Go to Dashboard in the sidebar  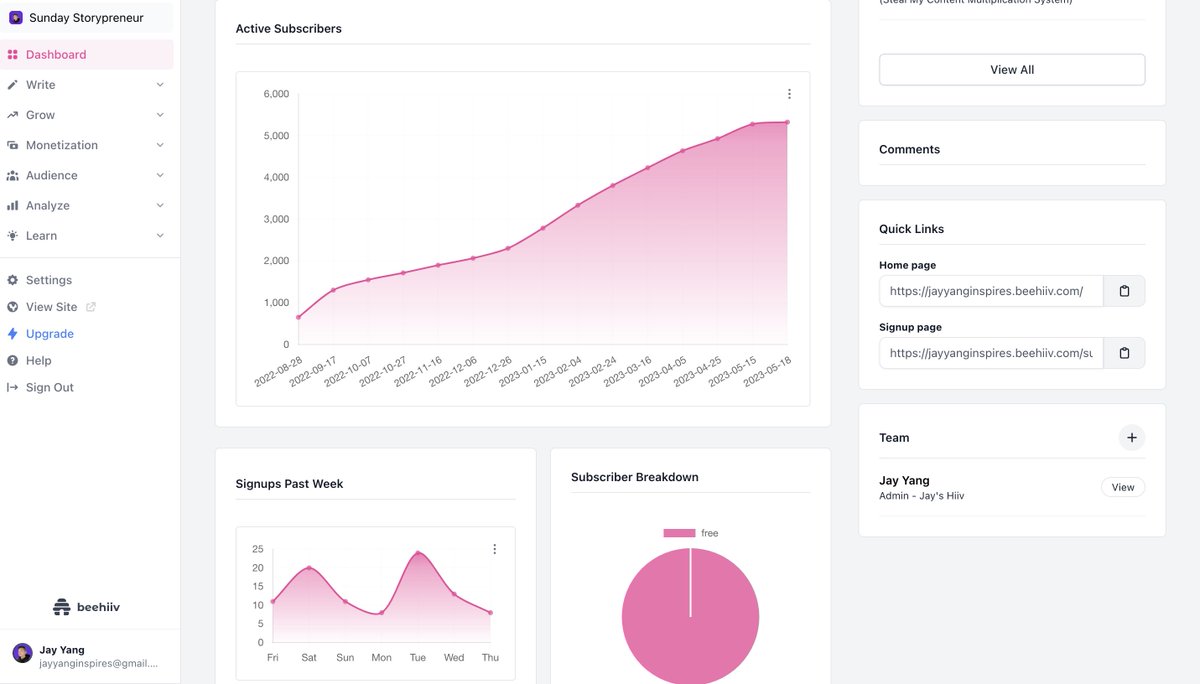87,55
